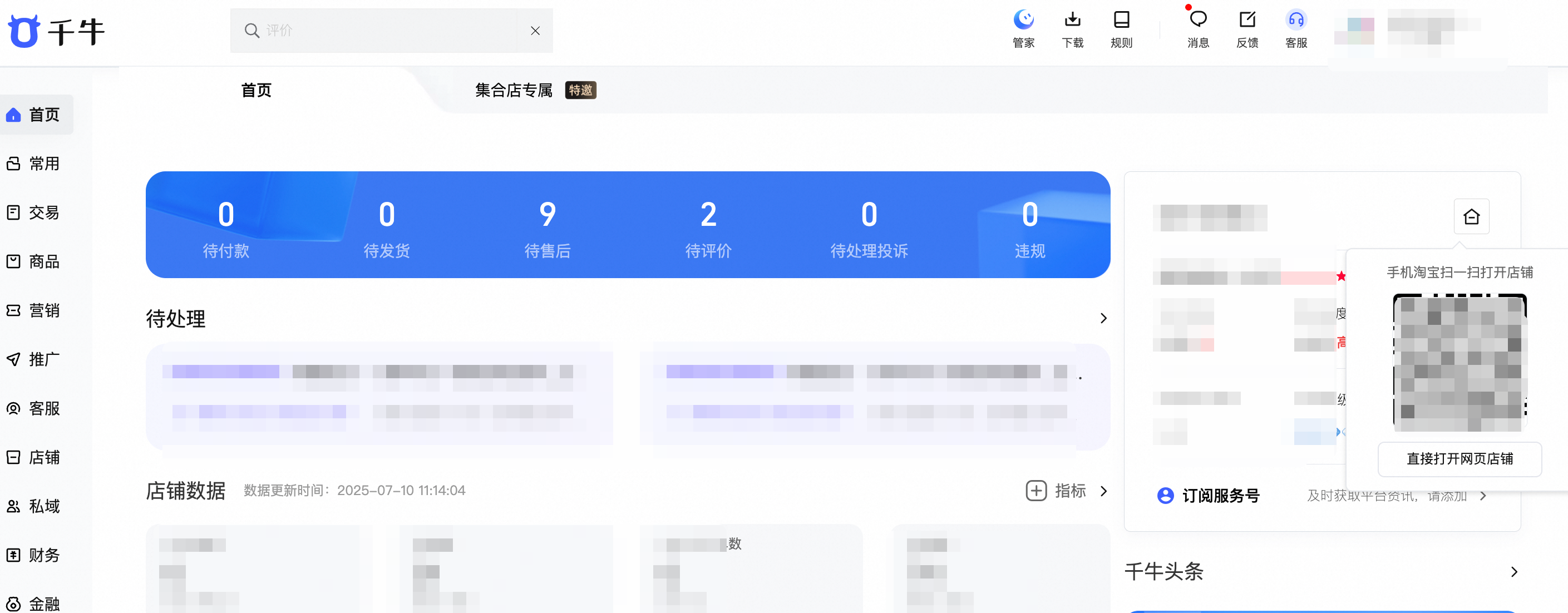Open the 管家 assistant icon

tap(1023, 29)
